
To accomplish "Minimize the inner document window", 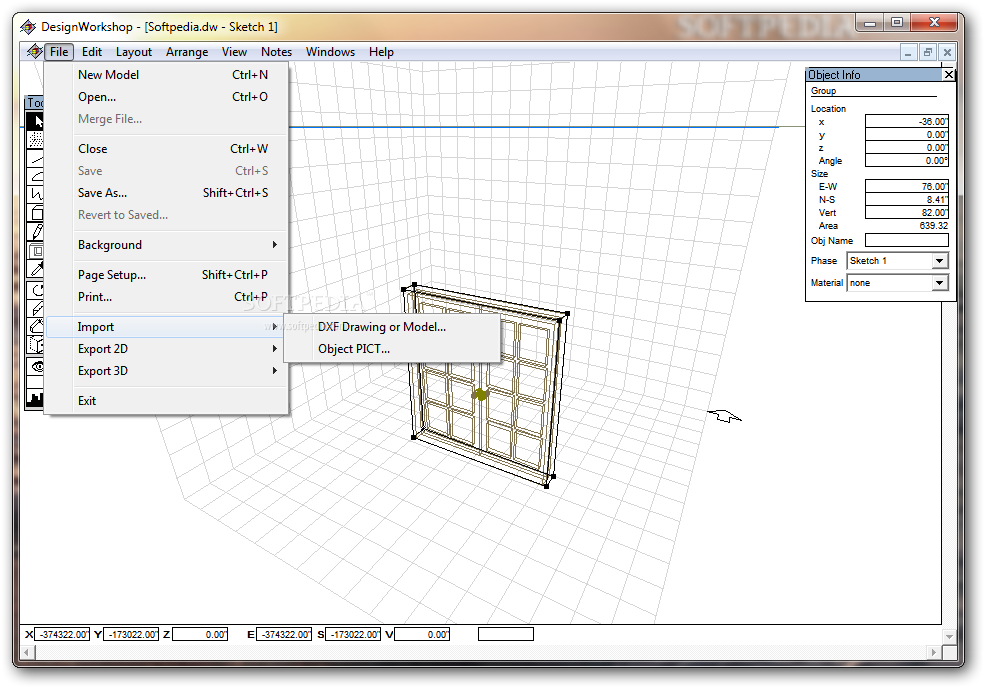I will (908, 52).
